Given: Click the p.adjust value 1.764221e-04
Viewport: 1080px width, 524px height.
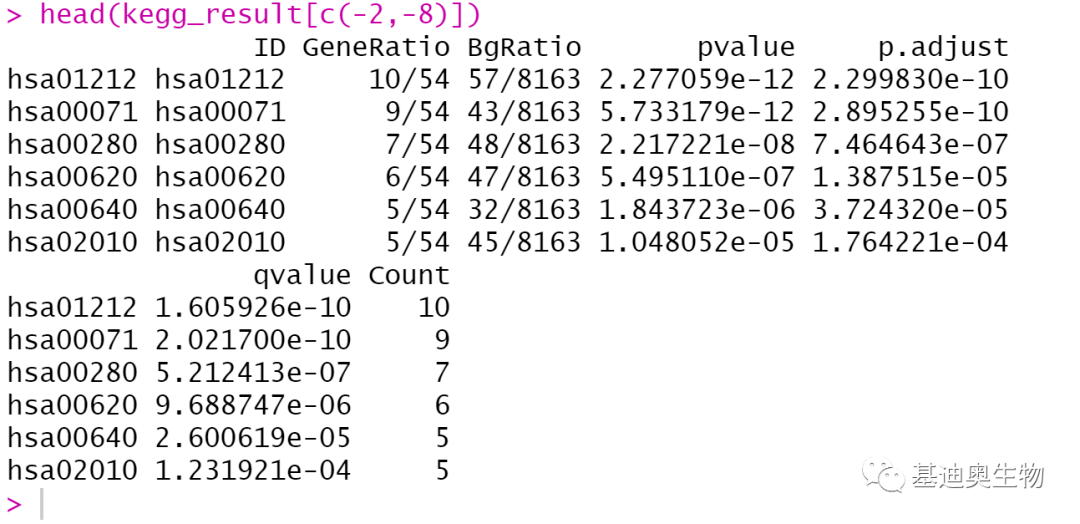Looking at the screenshot, I should [910, 242].
